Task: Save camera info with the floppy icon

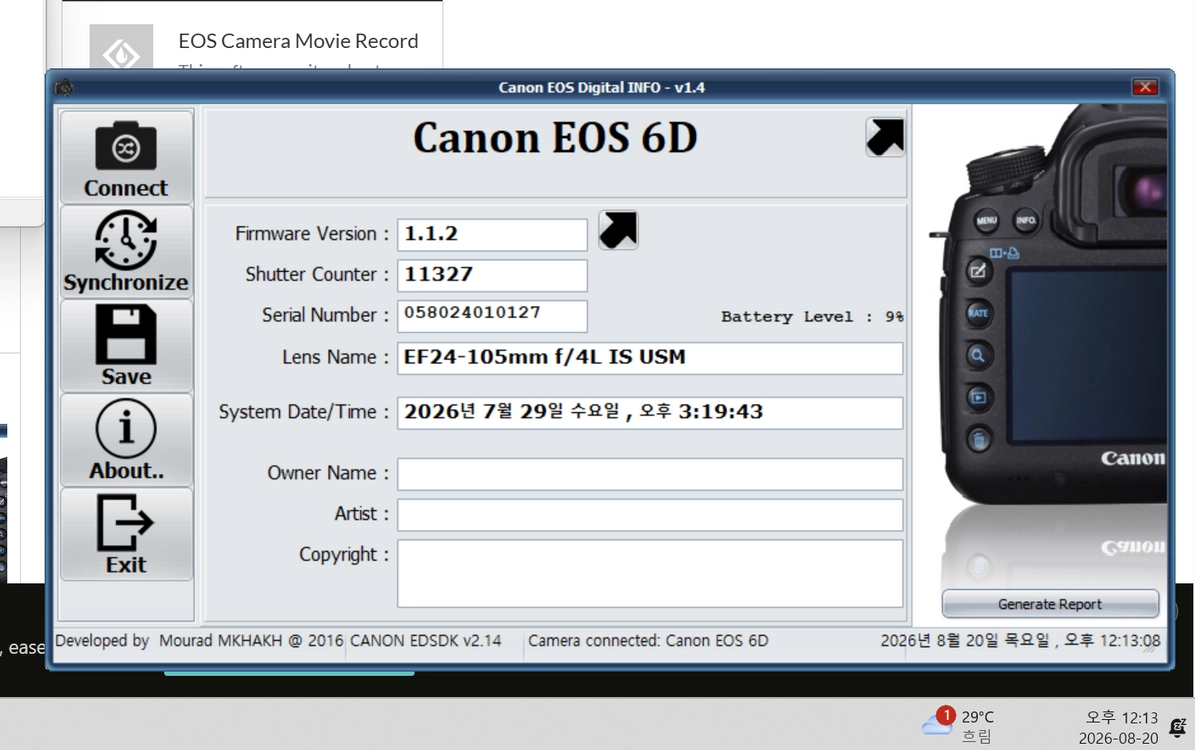Action: [127, 346]
